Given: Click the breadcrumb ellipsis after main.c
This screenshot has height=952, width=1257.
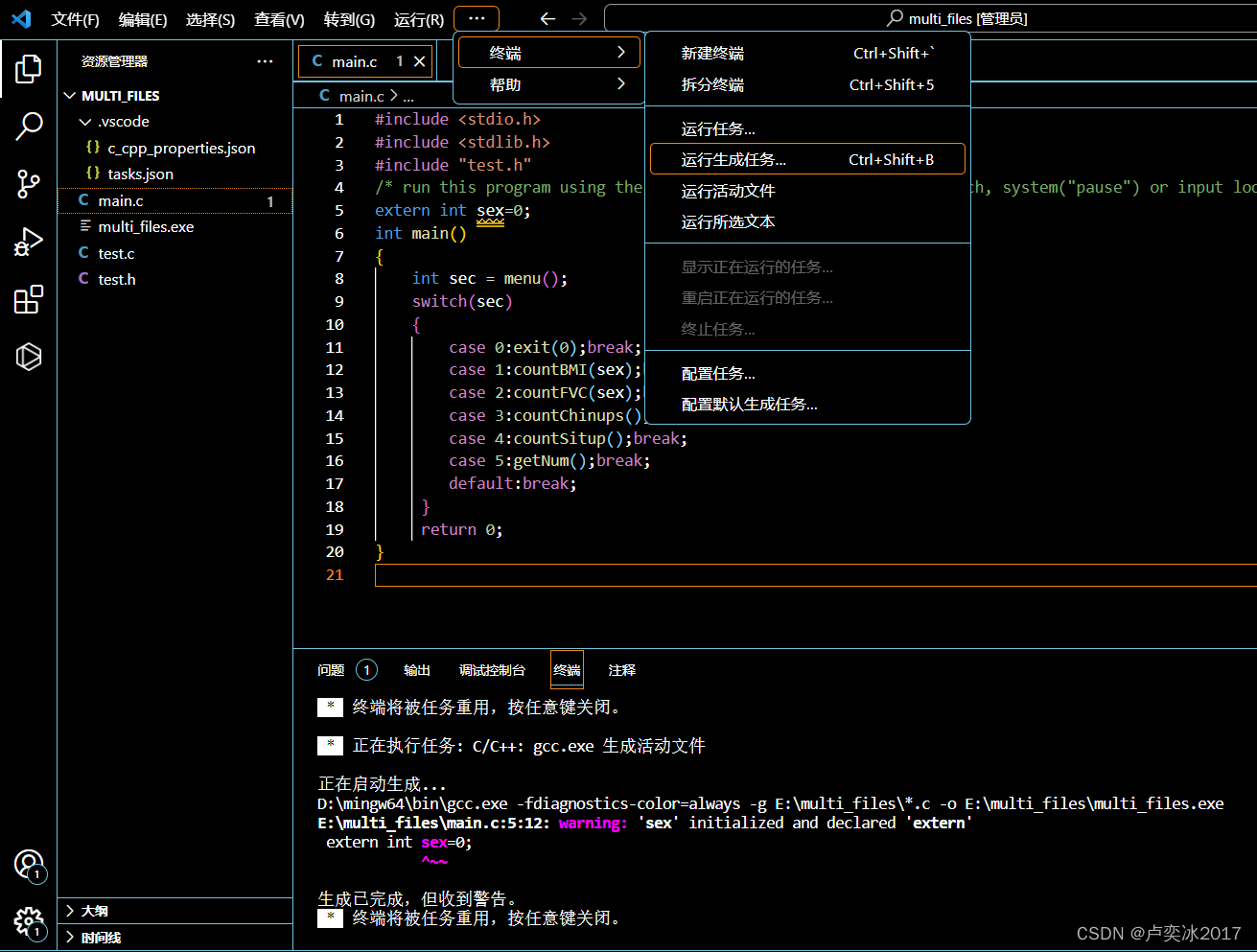Looking at the screenshot, I should click(x=408, y=96).
